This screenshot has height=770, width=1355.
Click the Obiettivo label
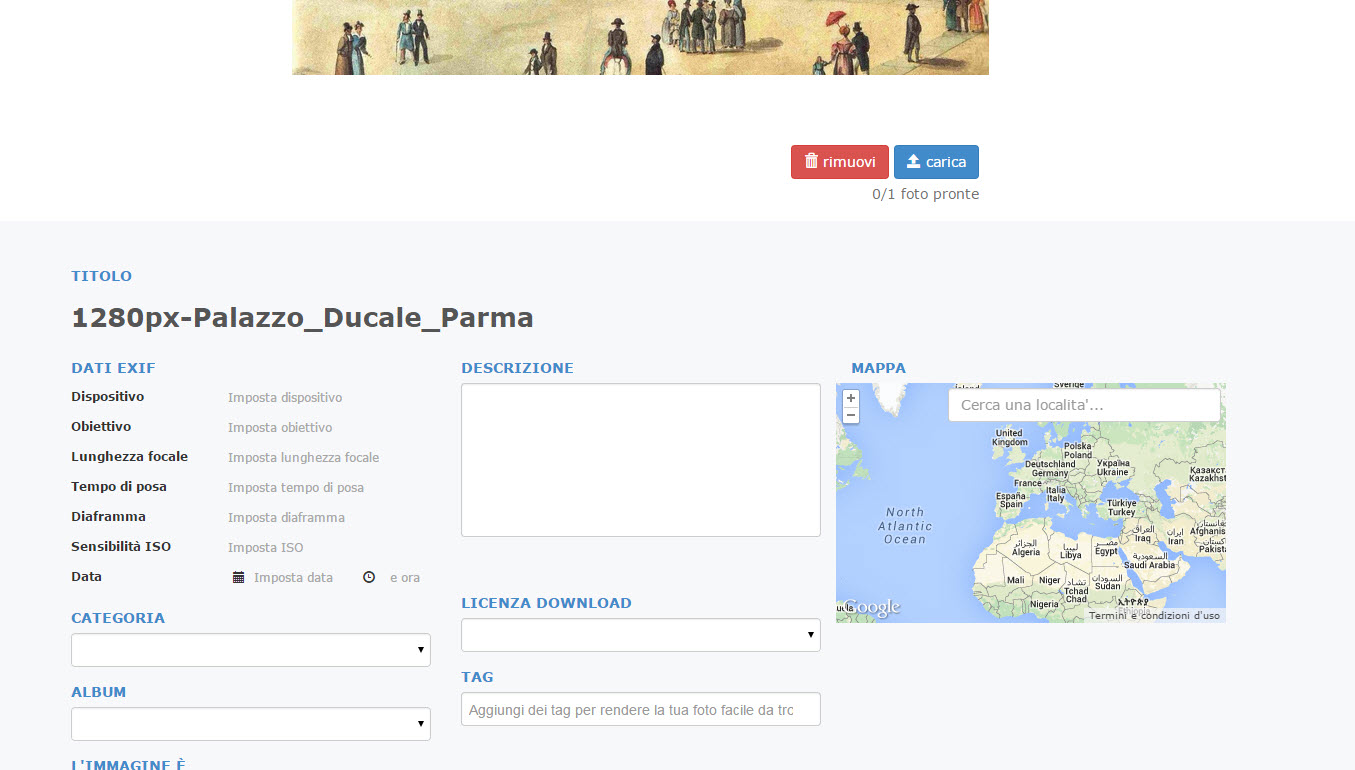coord(101,427)
